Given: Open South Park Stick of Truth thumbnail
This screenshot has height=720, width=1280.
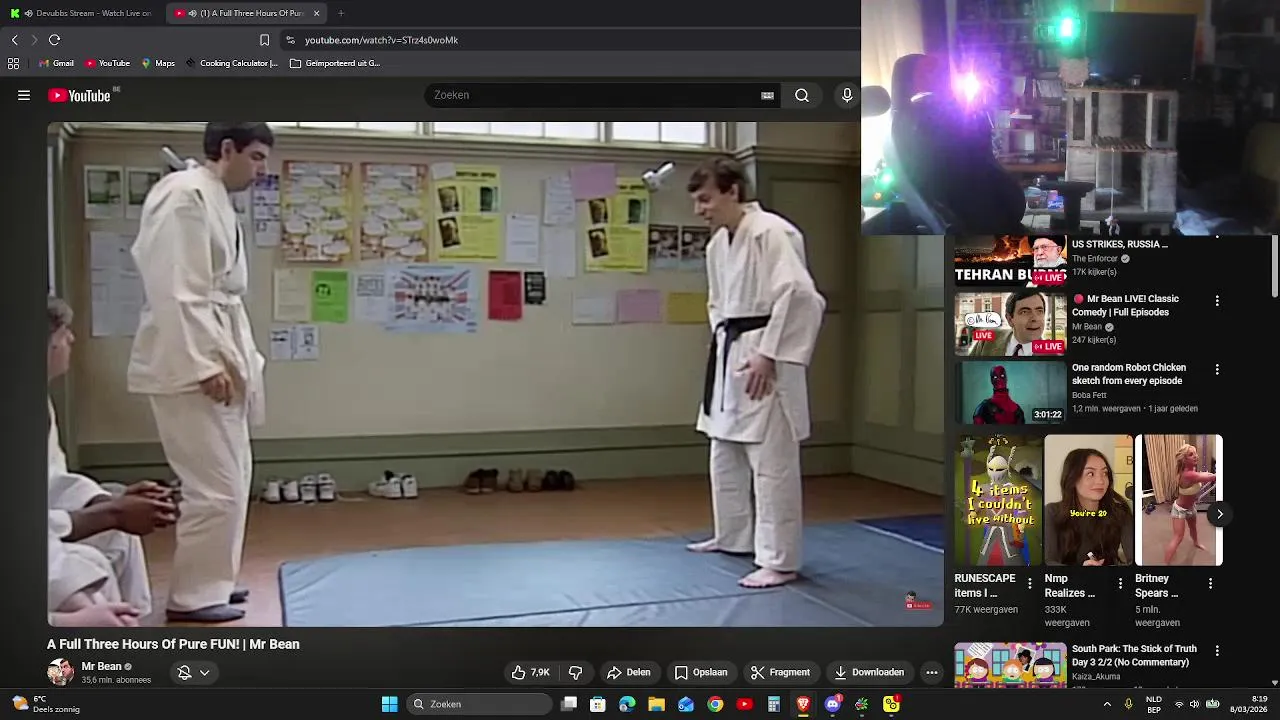Looking at the screenshot, I should coord(1010,666).
